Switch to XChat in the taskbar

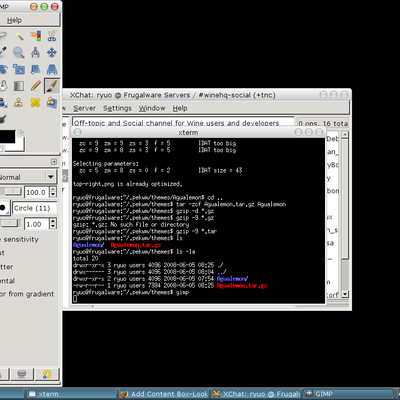(256, 394)
